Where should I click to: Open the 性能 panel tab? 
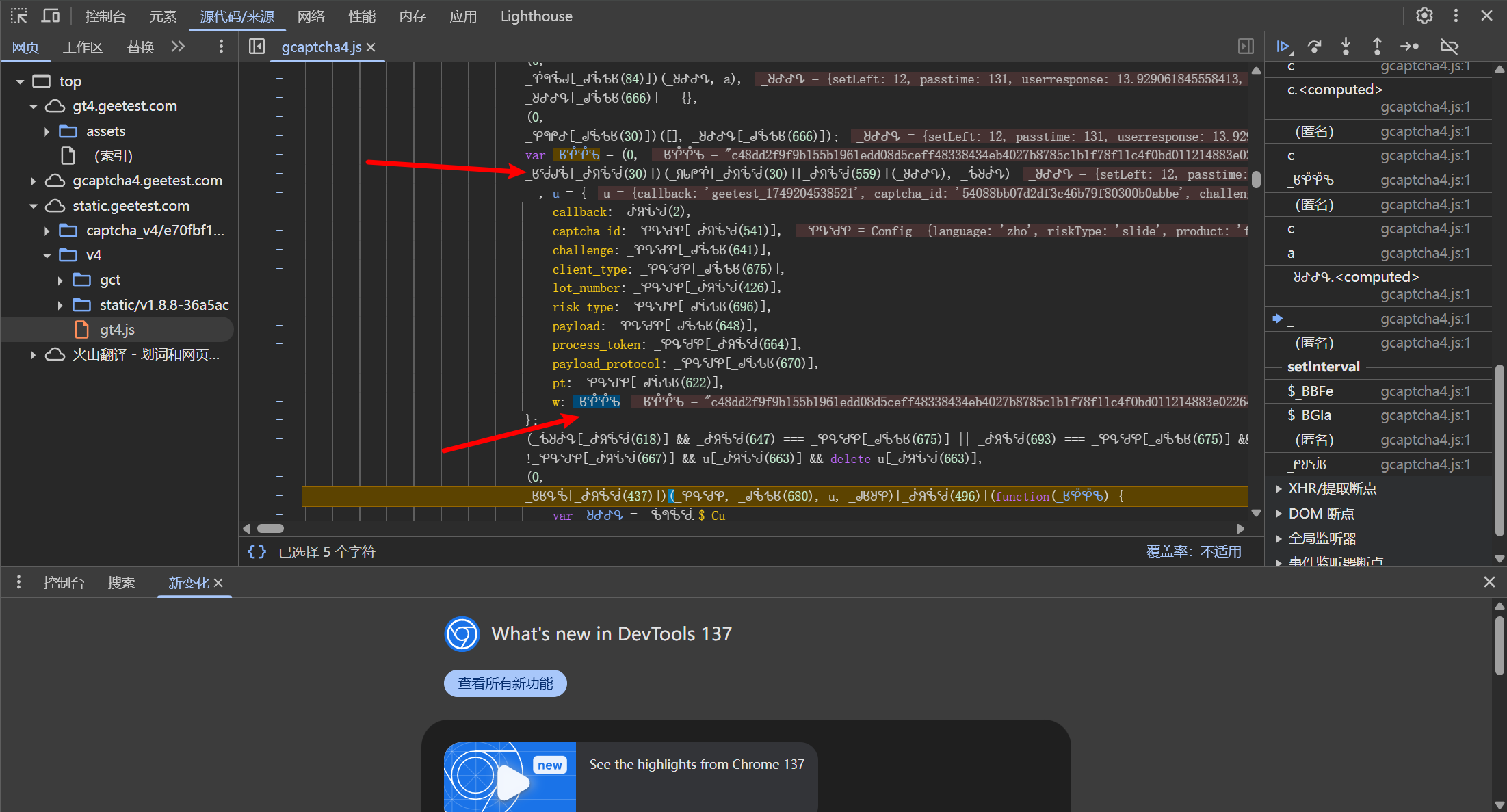pos(362,16)
